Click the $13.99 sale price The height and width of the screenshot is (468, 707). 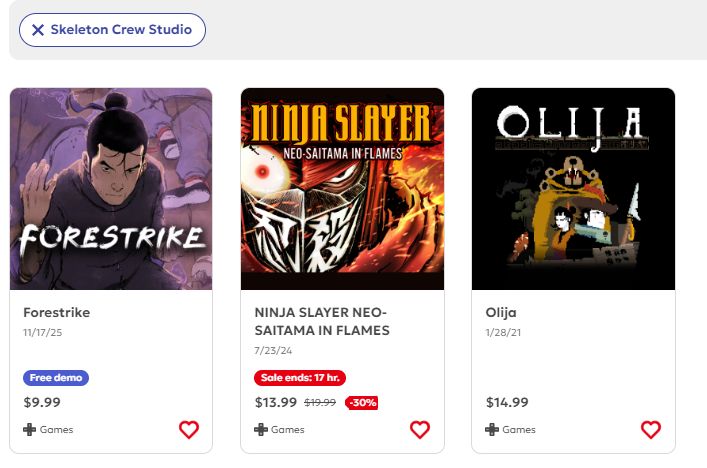click(x=276, y=402)
